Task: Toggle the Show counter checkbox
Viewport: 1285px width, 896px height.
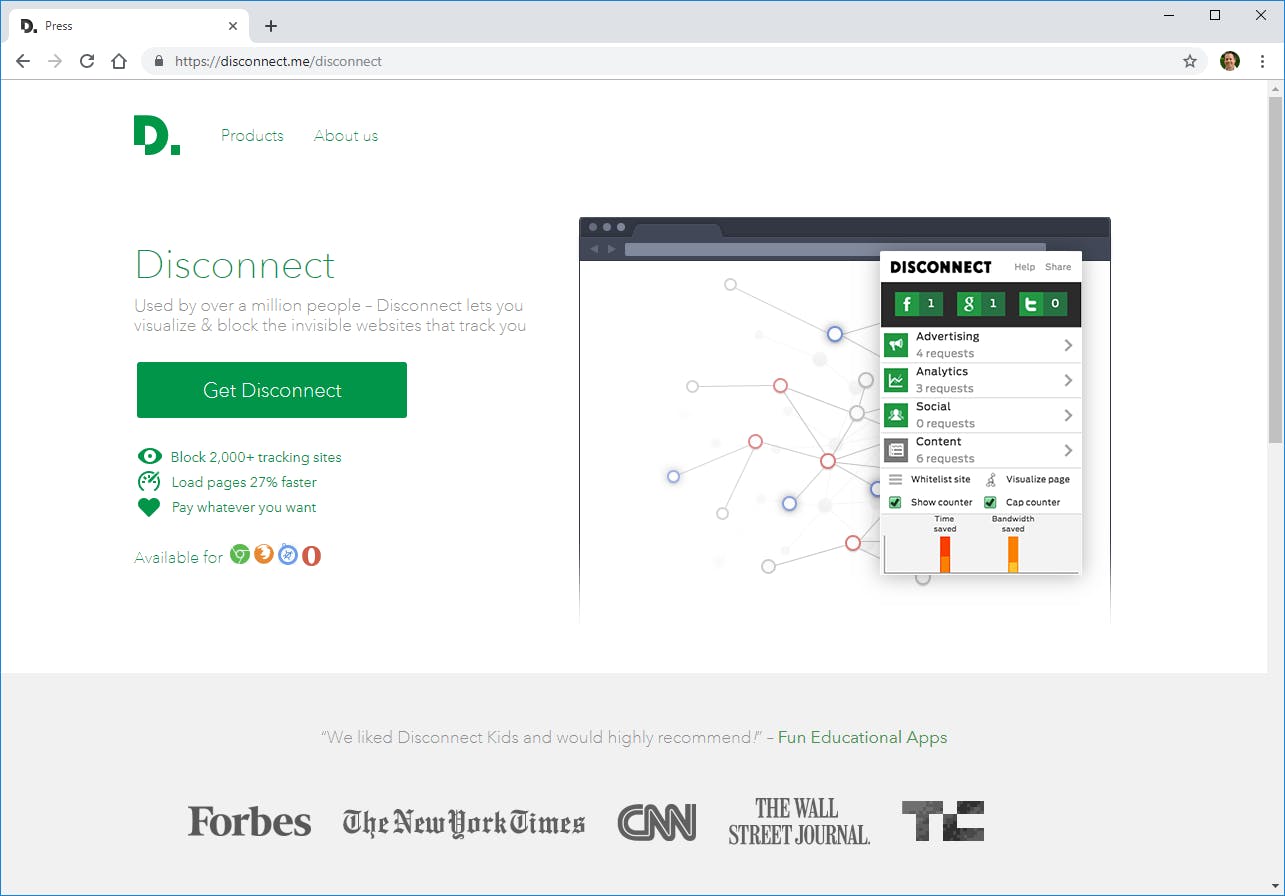Action: (x=895, y=502)
